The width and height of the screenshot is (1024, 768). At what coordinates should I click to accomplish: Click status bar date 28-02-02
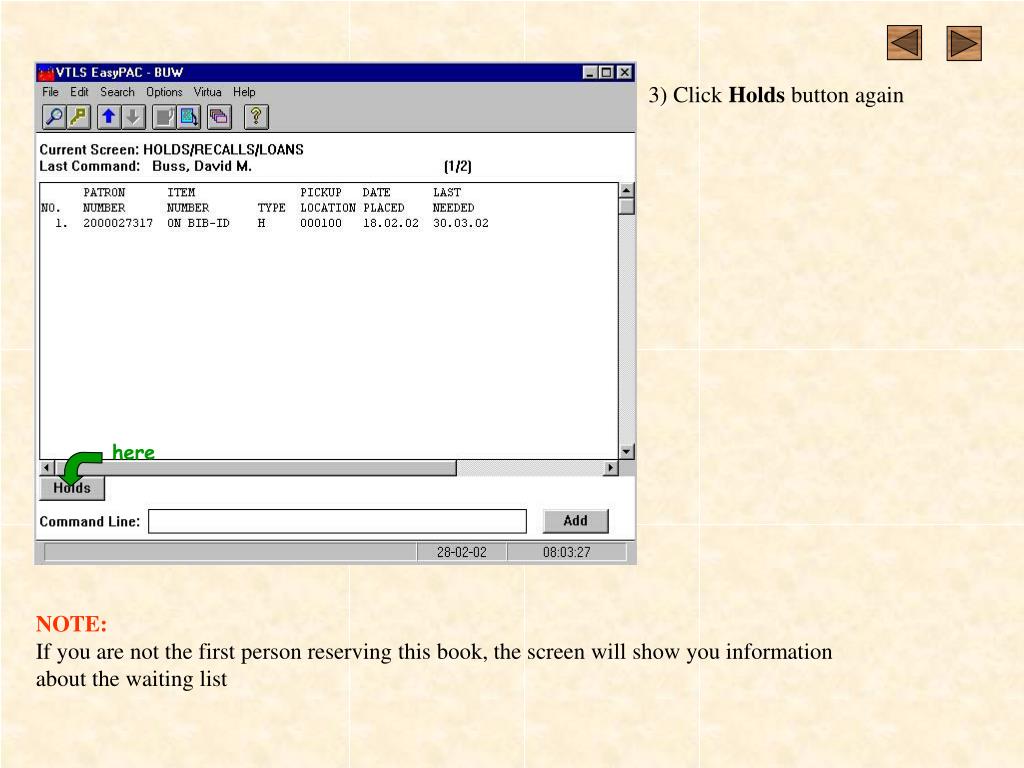(x=462, y=552)
